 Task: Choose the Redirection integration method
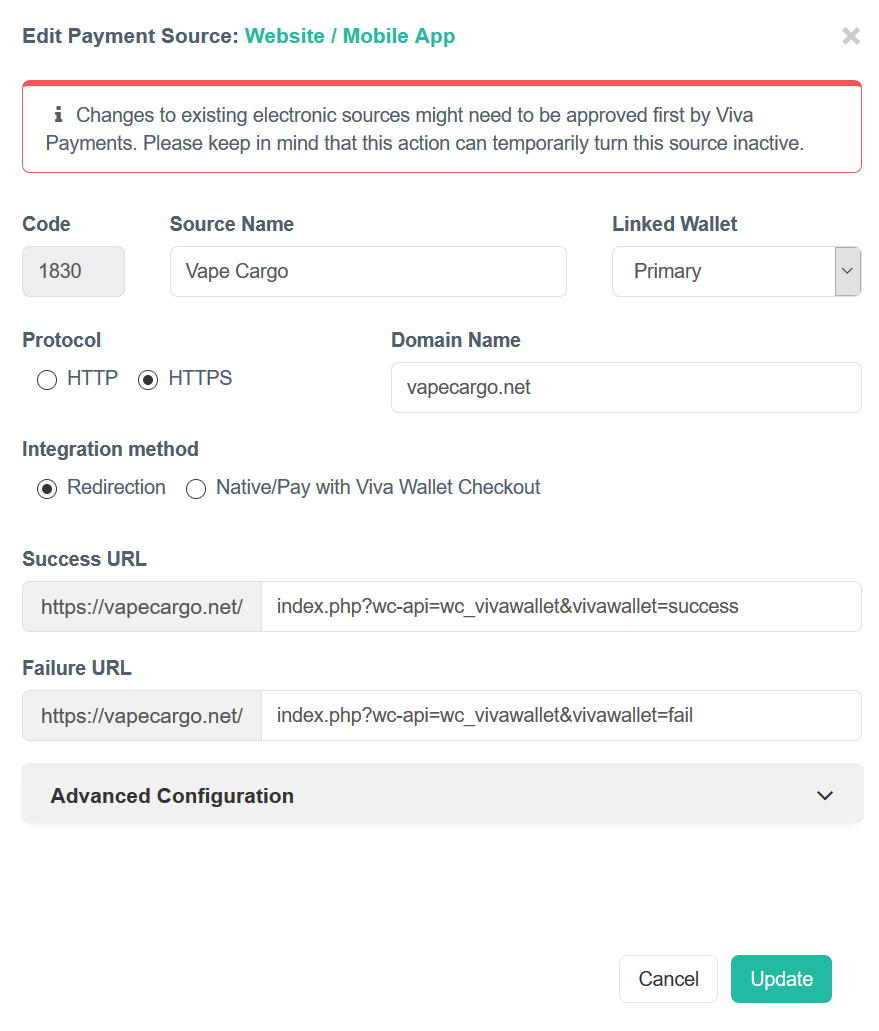click(x=46, y=489)
